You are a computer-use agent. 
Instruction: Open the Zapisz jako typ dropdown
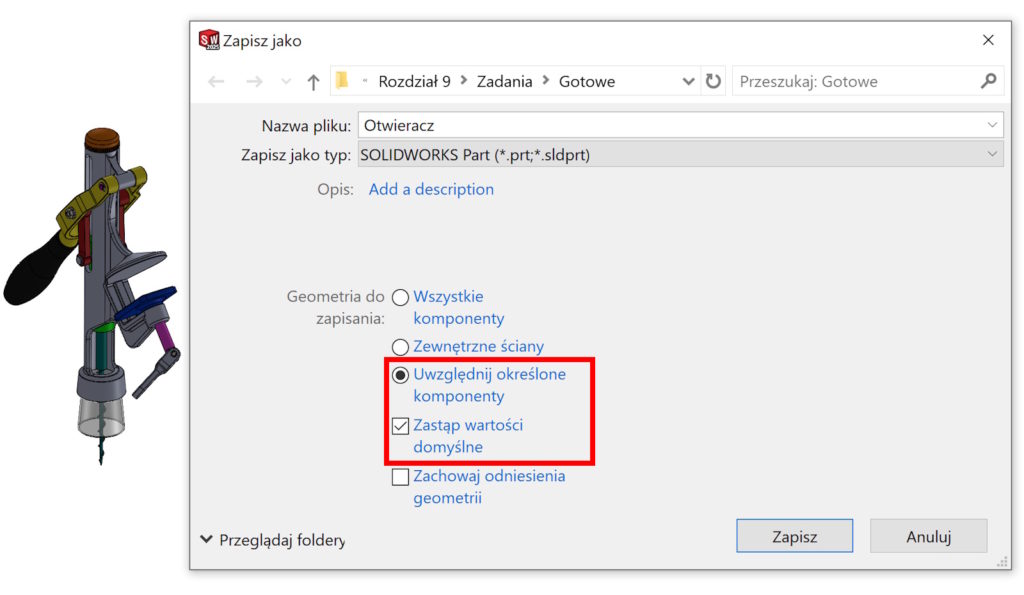(992, 155)
